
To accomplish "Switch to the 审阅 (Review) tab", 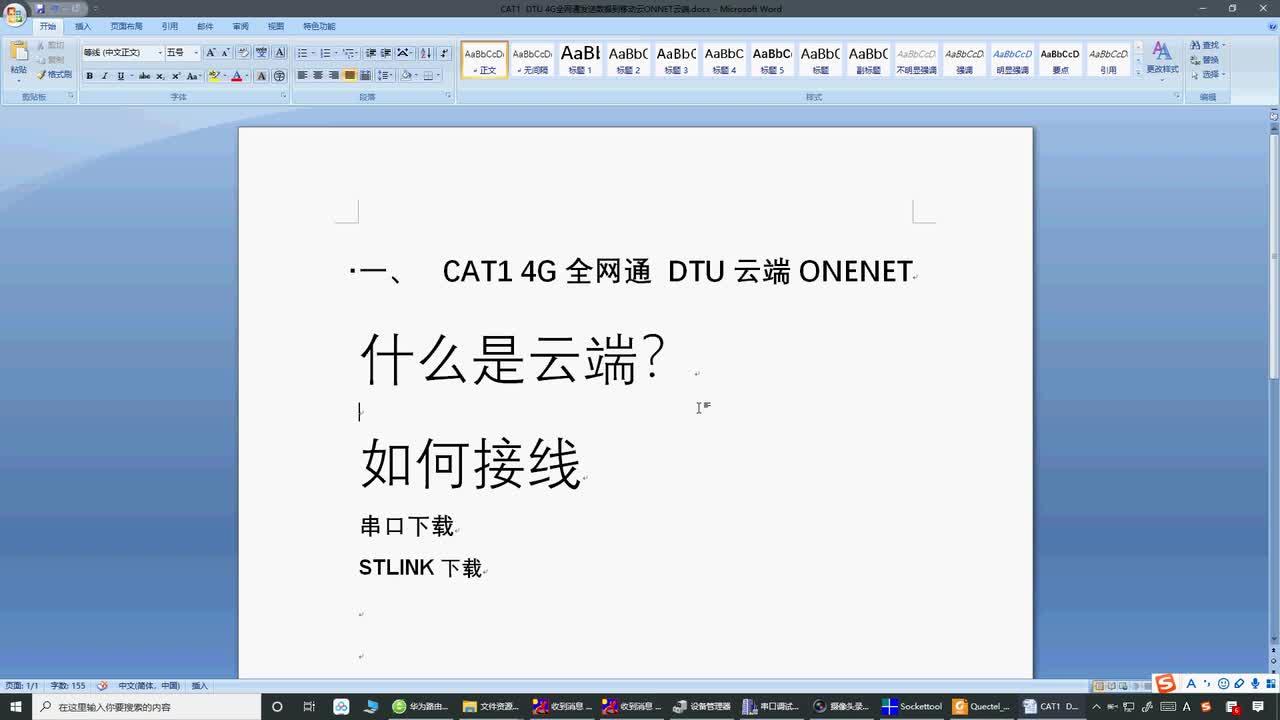I will 241,26.
